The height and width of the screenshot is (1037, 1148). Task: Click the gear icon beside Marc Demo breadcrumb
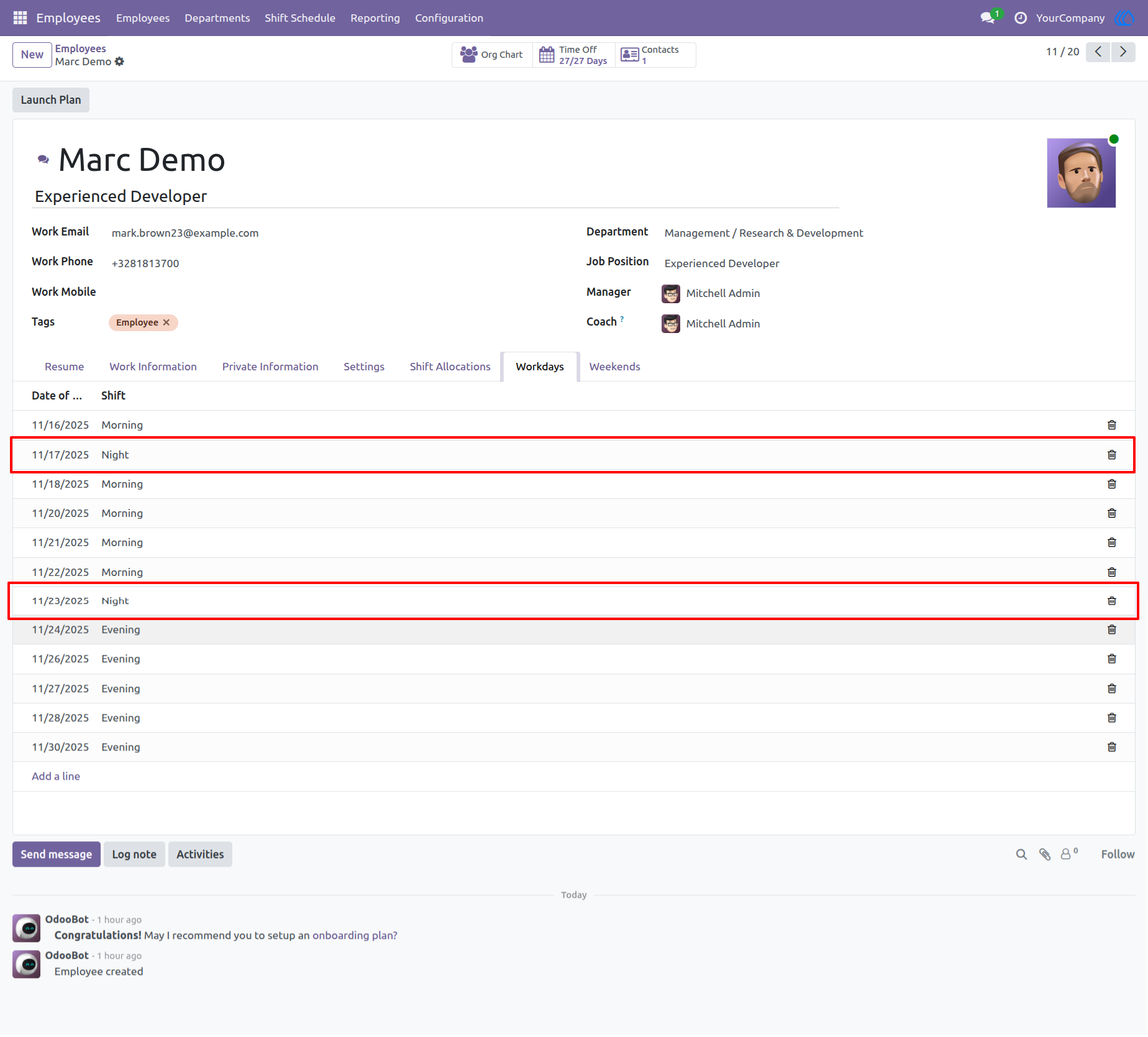[119, 62]
